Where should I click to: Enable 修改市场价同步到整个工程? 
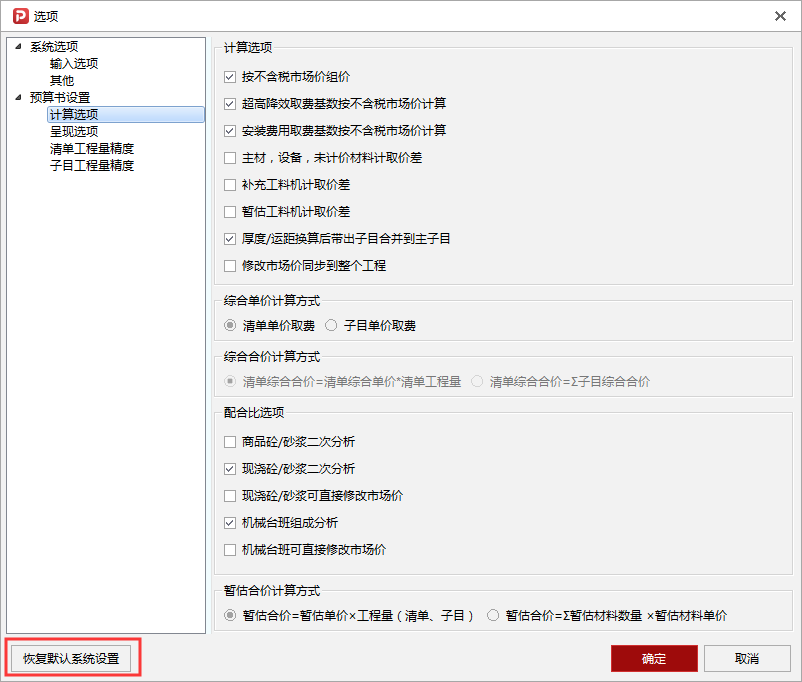(x=227, y=266)
